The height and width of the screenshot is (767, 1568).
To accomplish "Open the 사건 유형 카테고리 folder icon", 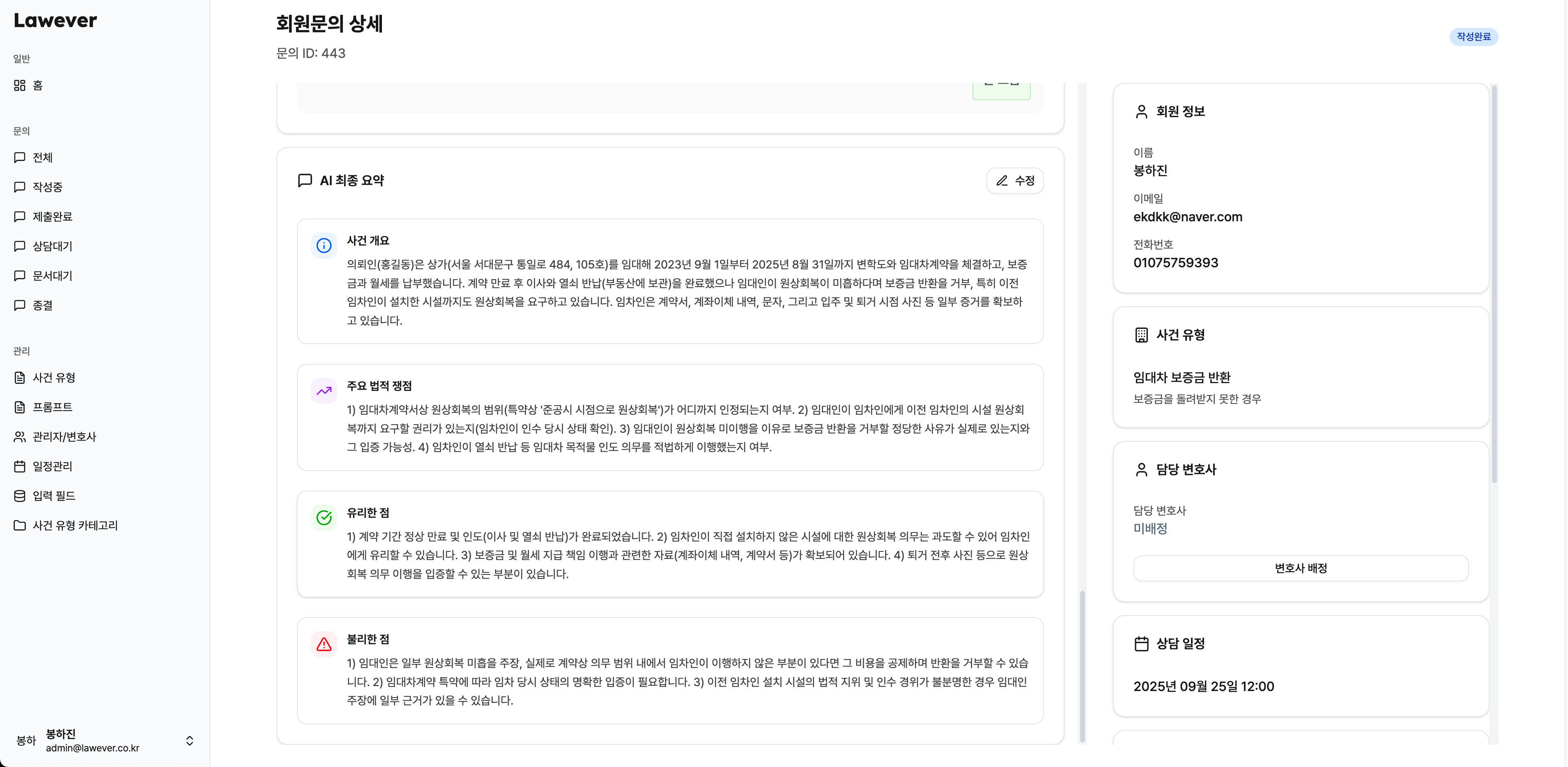I will [x=19, y=525].
